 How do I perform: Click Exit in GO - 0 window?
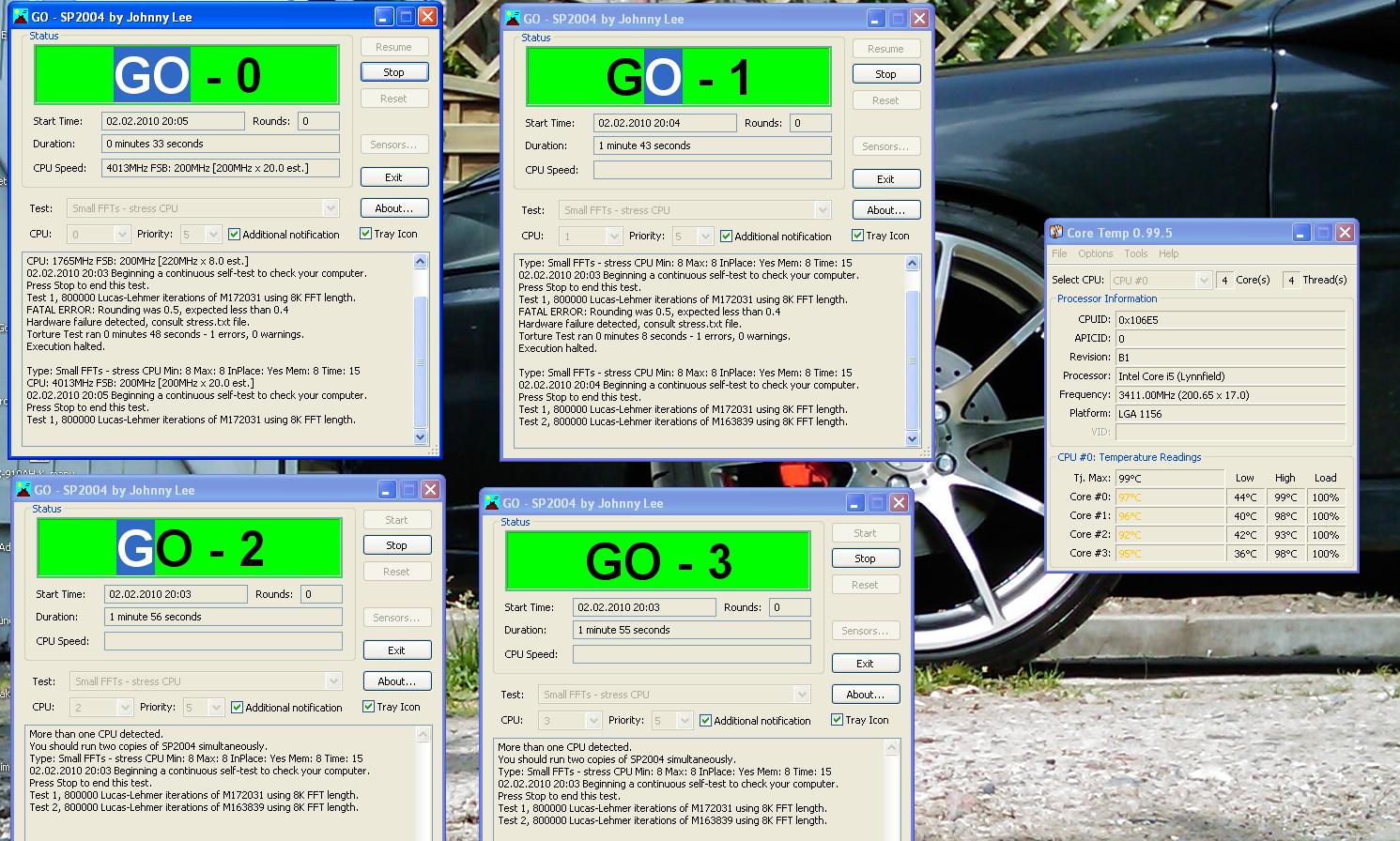click(394, 177)
